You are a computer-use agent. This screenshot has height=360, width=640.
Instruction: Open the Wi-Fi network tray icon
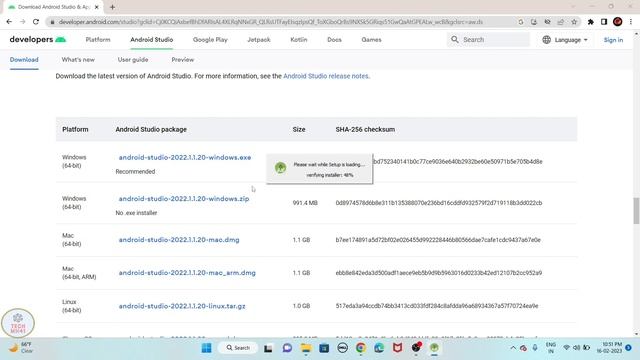click(x=567, y=348)
